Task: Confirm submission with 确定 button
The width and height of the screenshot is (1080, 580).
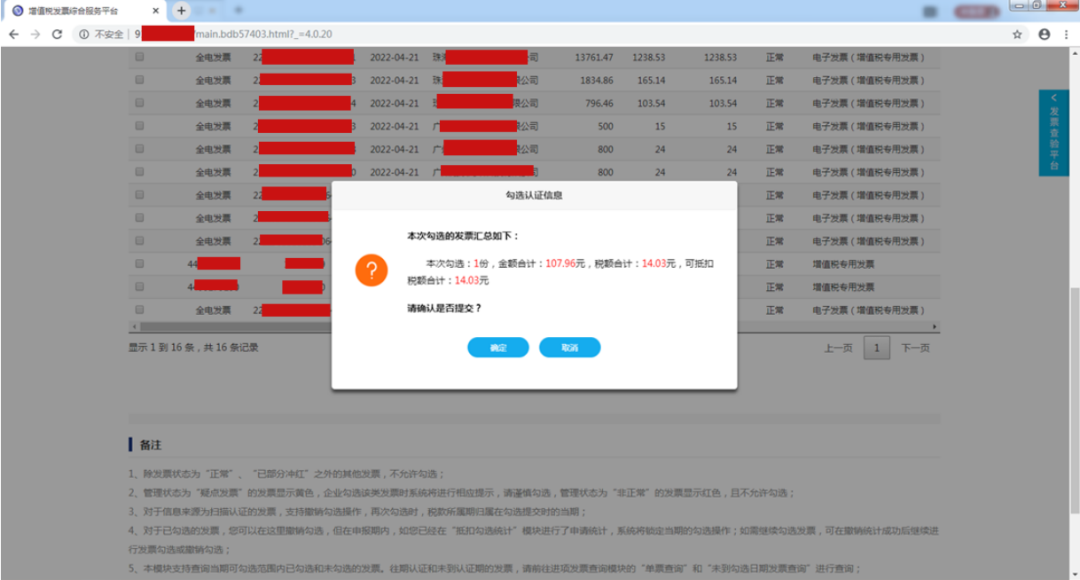Action: [498, 347]
